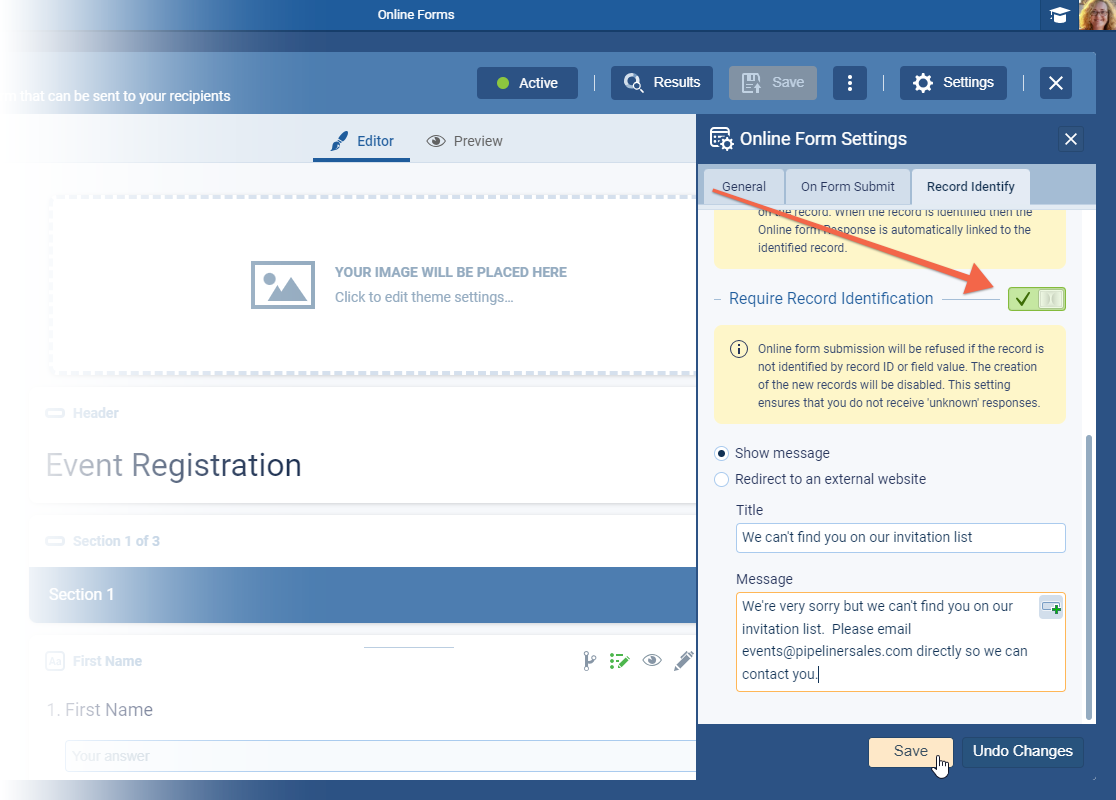Screen dimensions: 1116x800
Task: Open the user profile avatar
Action: [1096, 15]
